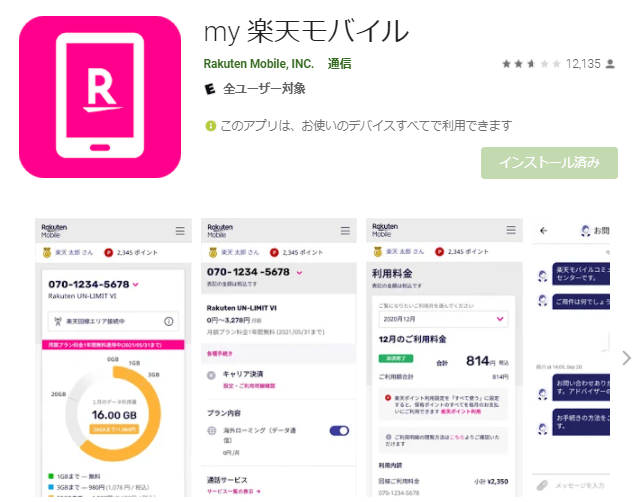Click the agent avatar beside 楽天モバイルコミュ message

(x=543, y=276)
